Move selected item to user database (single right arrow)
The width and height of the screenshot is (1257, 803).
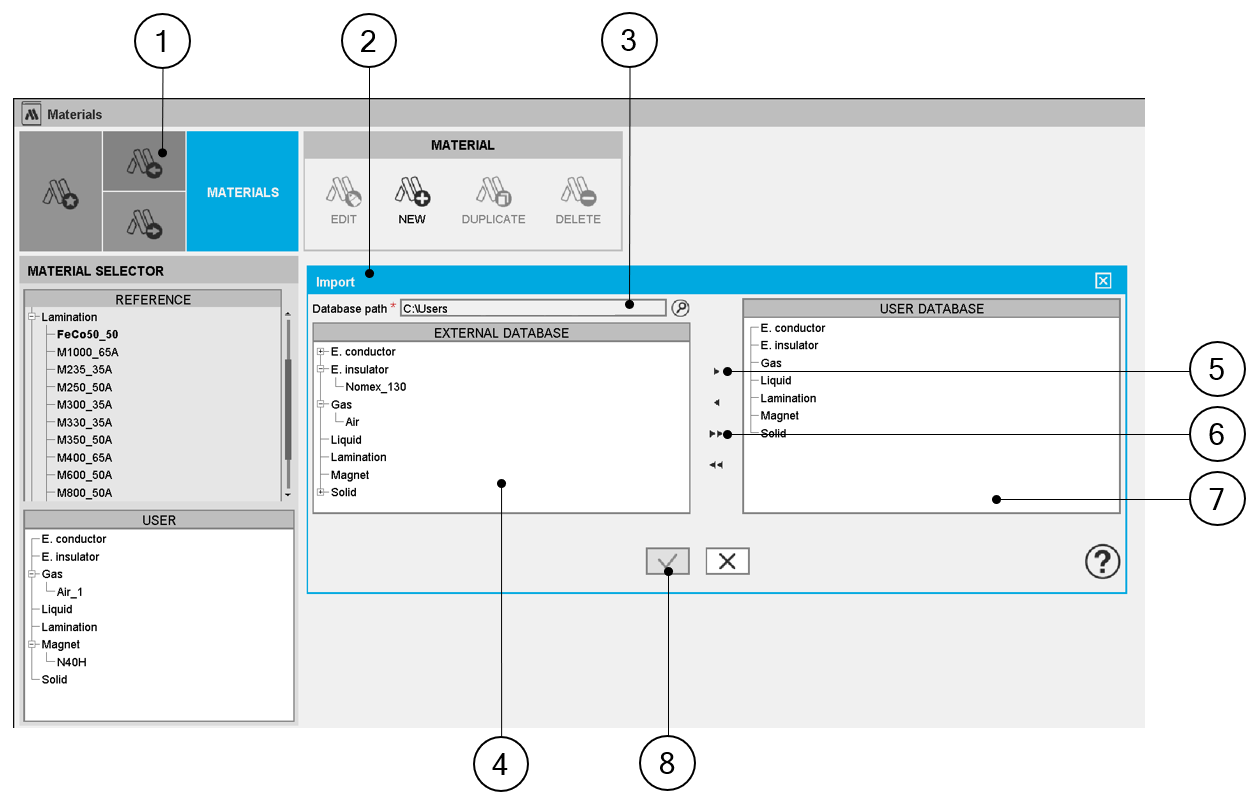(x=716, y=371)
